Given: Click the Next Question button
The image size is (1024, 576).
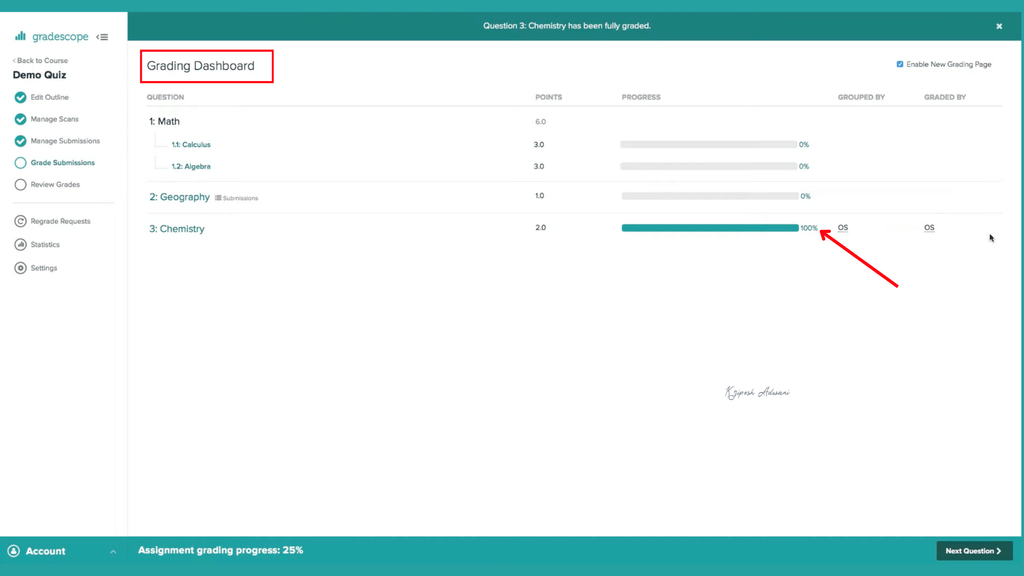Looking at the screenshot, I should [x=974, y=551].
